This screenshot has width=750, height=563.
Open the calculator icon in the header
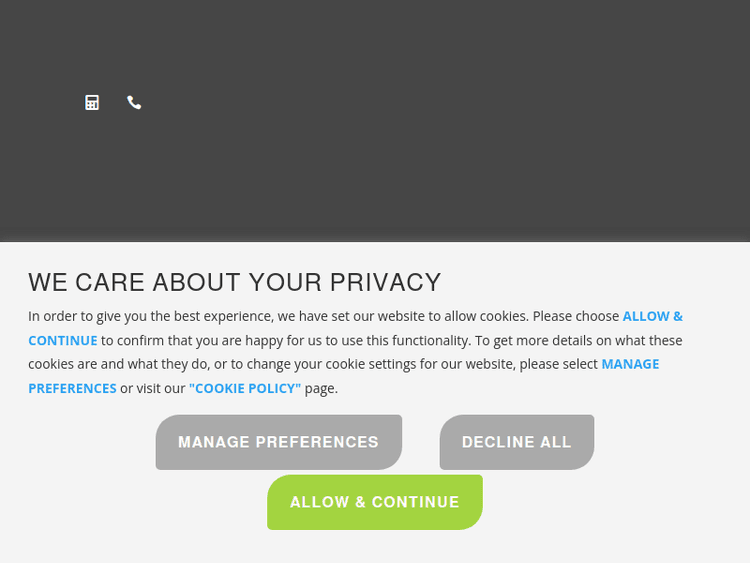(92, 102)
